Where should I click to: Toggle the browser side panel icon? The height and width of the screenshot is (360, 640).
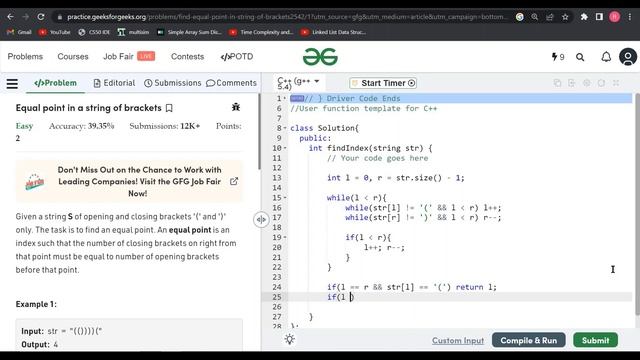(x=599, y=17)
